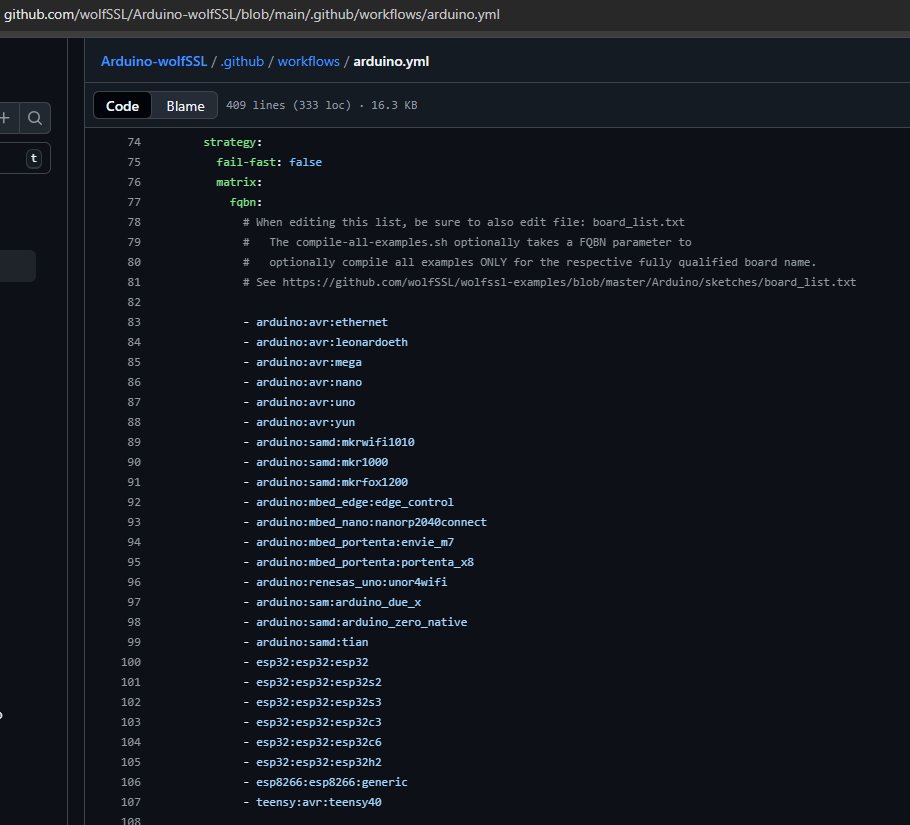Click the arduino:renesas_uno:unor4wifi entry
The height and width of the screenshot is (825, 910).
pyautogui.click(x=352, y=582)
